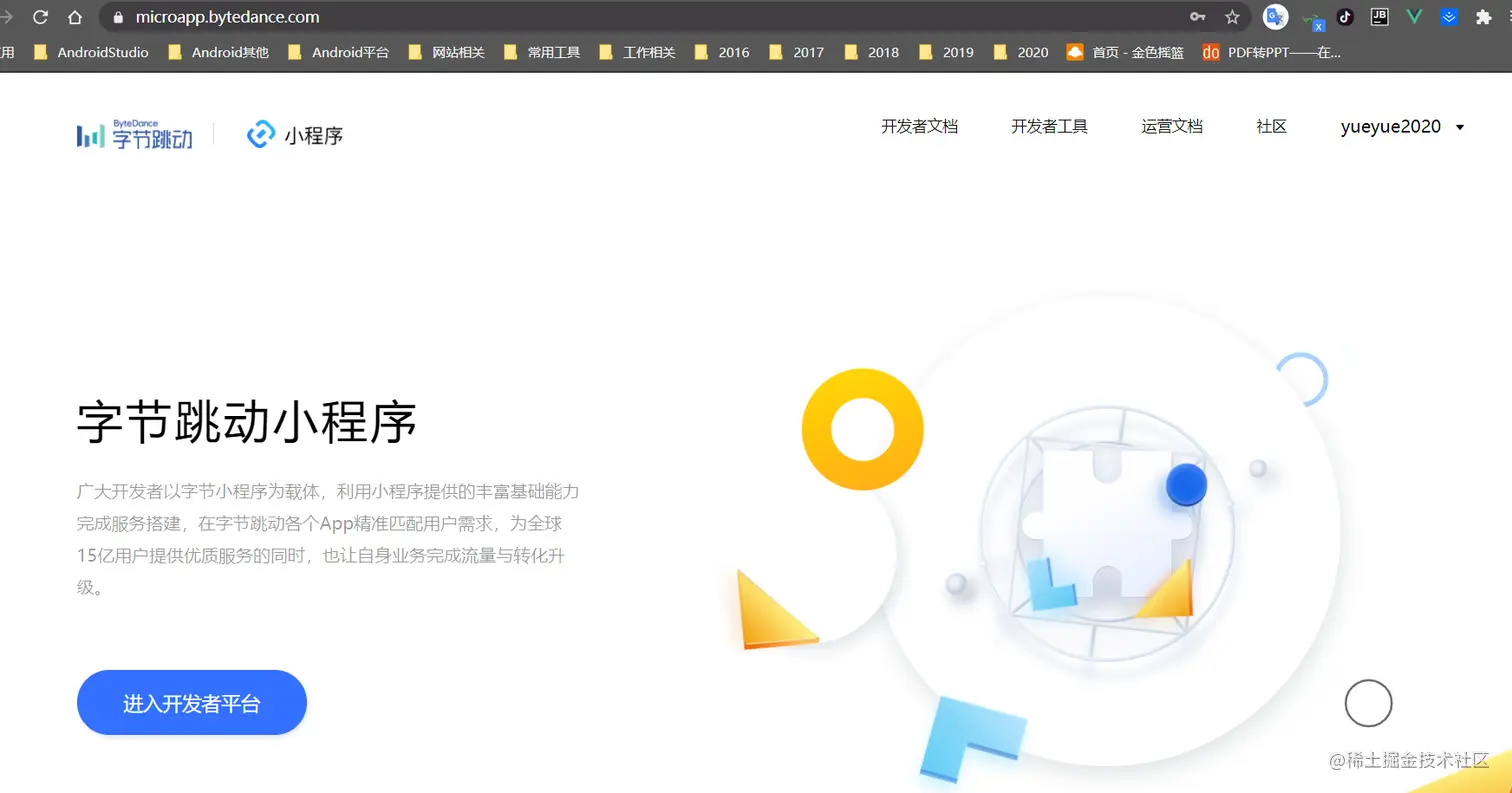Open the 2020 bookmark folder
The image size is (1512, 793).
click(x=1021, y=52)
